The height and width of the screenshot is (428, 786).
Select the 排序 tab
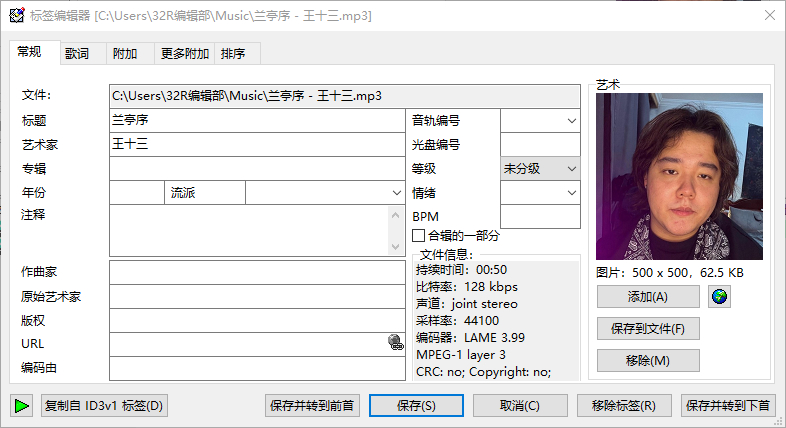[233, 54]
